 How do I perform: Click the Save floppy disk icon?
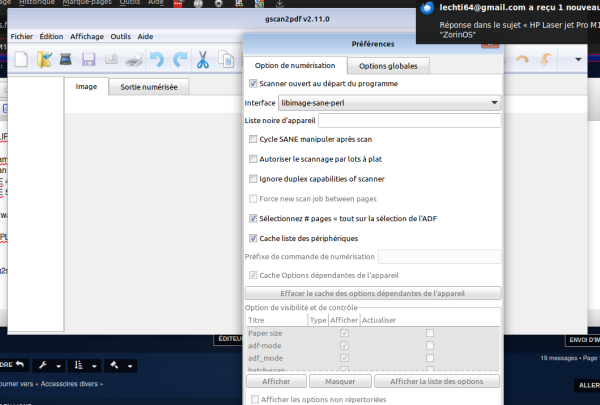pyautogui.click(x=88, y=60)
